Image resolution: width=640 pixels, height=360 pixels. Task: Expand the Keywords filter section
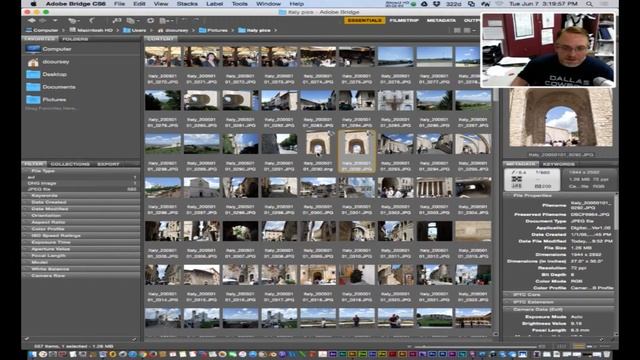(x=81, y=196)
